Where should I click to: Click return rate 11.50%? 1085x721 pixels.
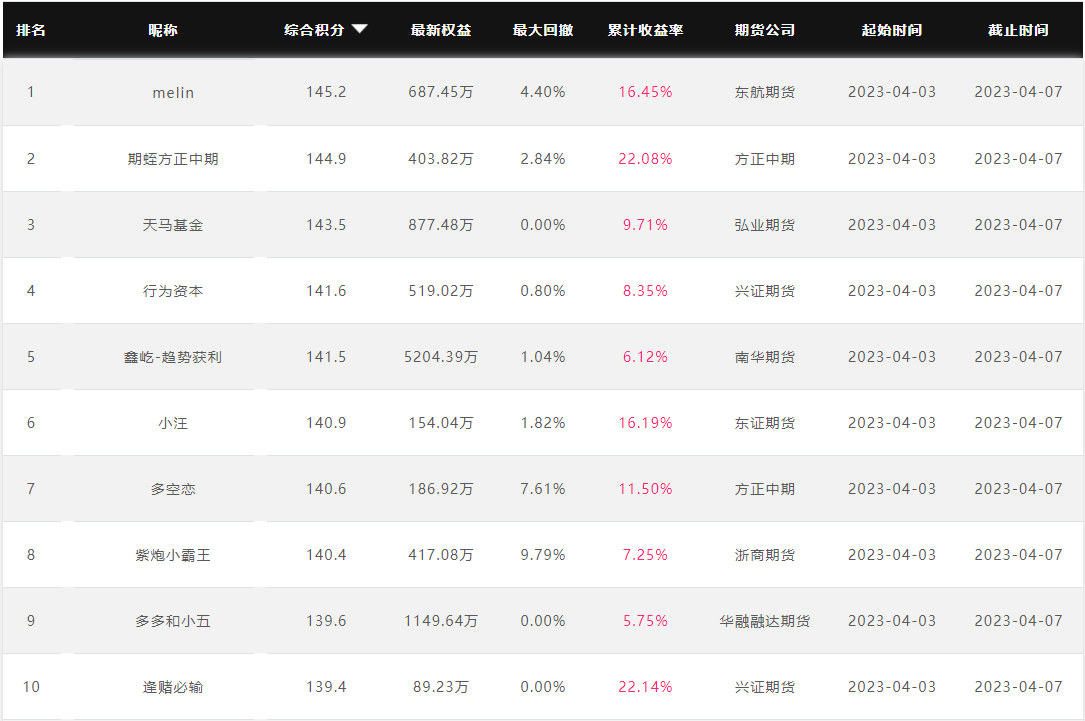click(645, 489)
